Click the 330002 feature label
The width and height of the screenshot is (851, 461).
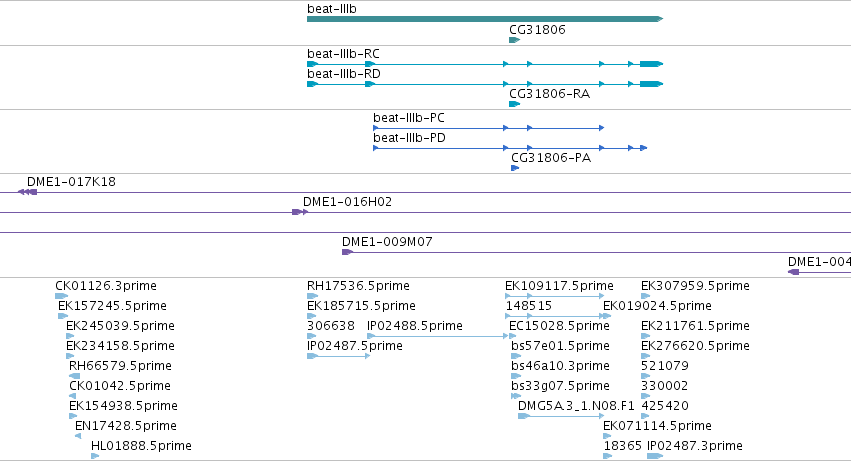(x=665, y=386)
